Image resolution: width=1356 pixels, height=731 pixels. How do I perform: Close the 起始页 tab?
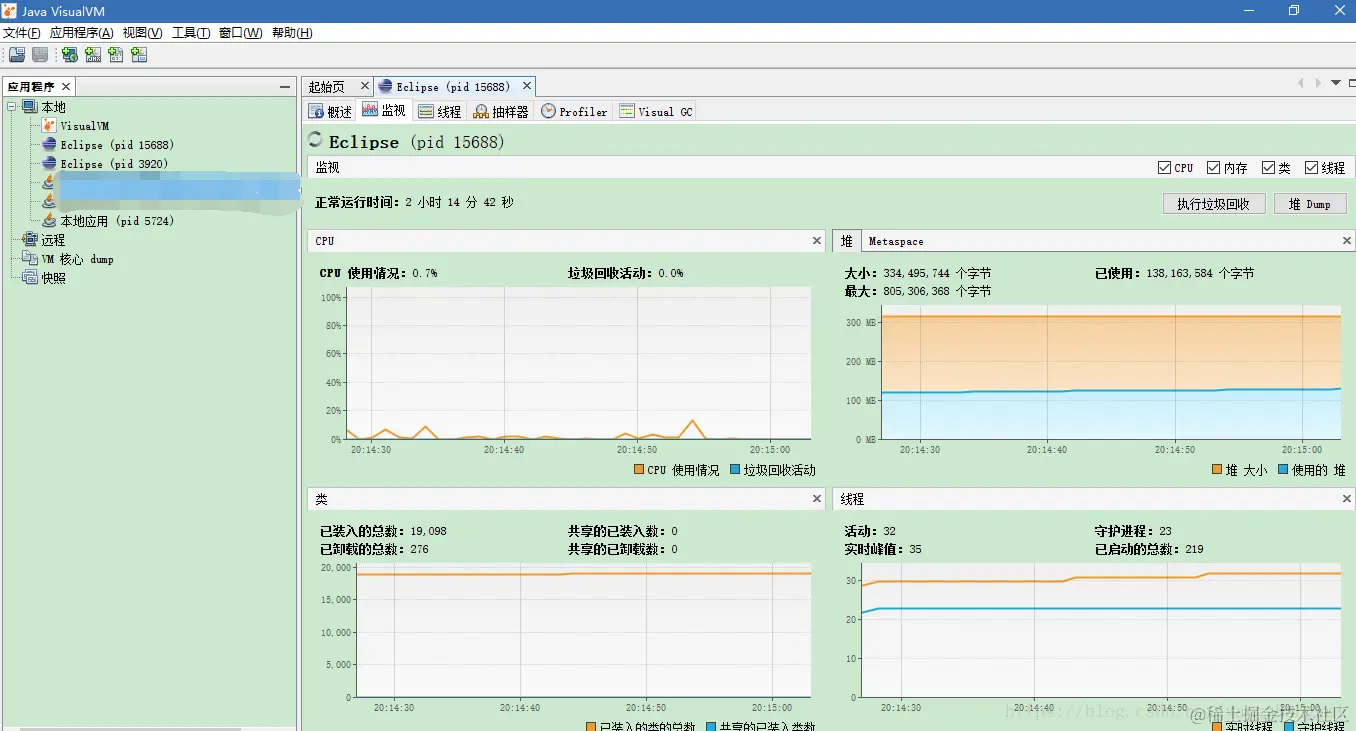pos(364,87)
